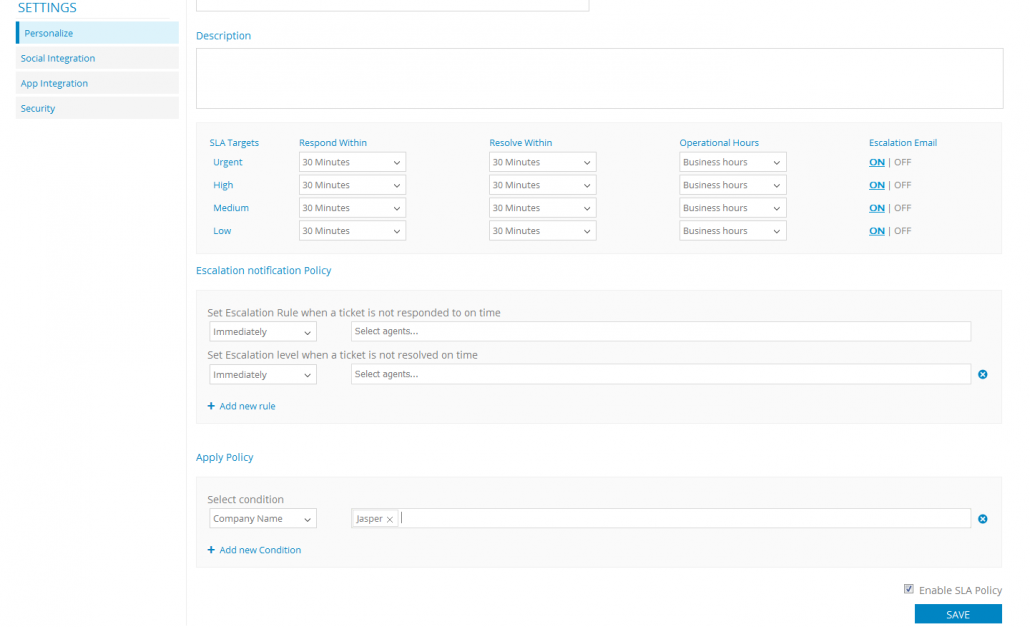
Task: Select agents for not-responded escalation
Action: pyautogui.click(x=661, y=332)
